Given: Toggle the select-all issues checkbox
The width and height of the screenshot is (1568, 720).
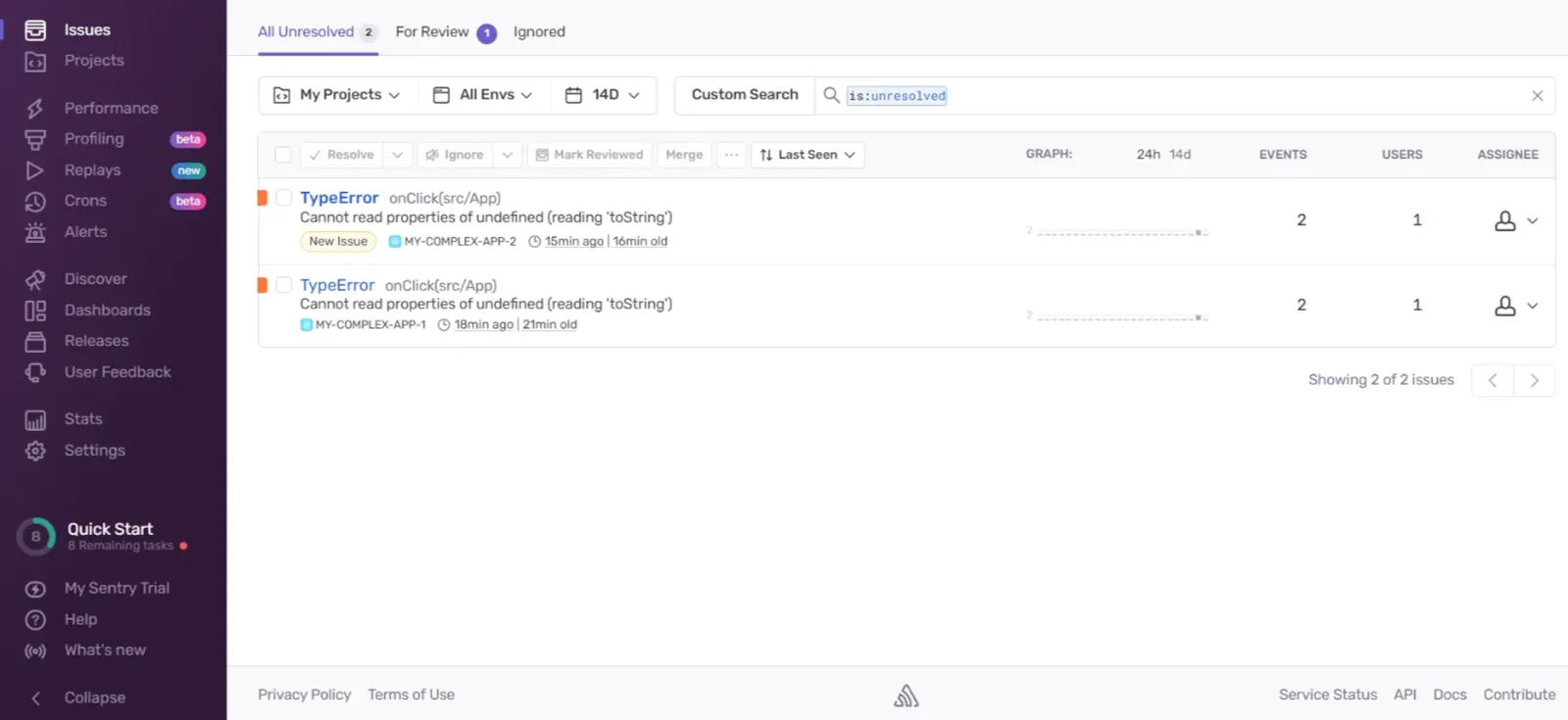Looking at the screenshot, I should click(282, 155).
